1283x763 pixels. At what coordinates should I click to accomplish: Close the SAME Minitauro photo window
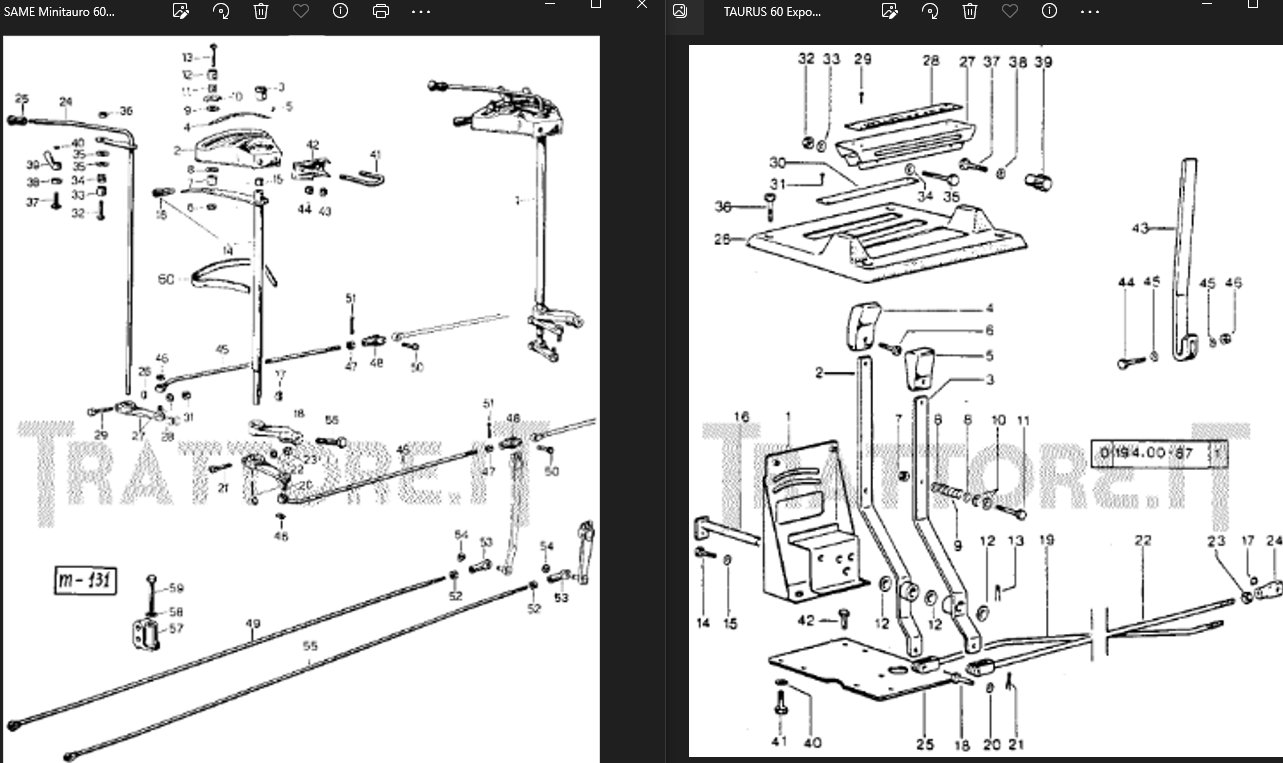(x=642, y=4)
